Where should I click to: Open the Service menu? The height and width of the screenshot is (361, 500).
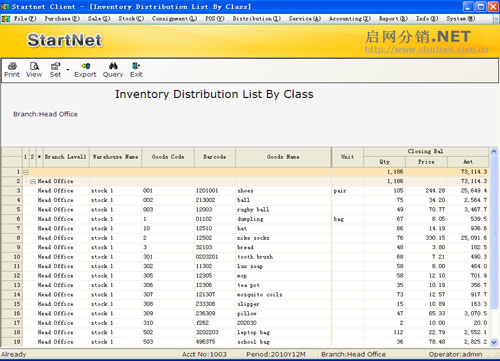pyautogui.click(x=305, y=19)
